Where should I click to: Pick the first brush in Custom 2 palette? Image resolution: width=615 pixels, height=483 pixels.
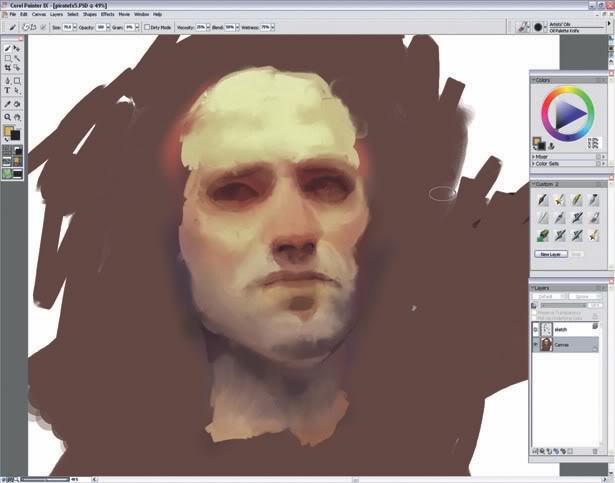click(x=542, y=200)
